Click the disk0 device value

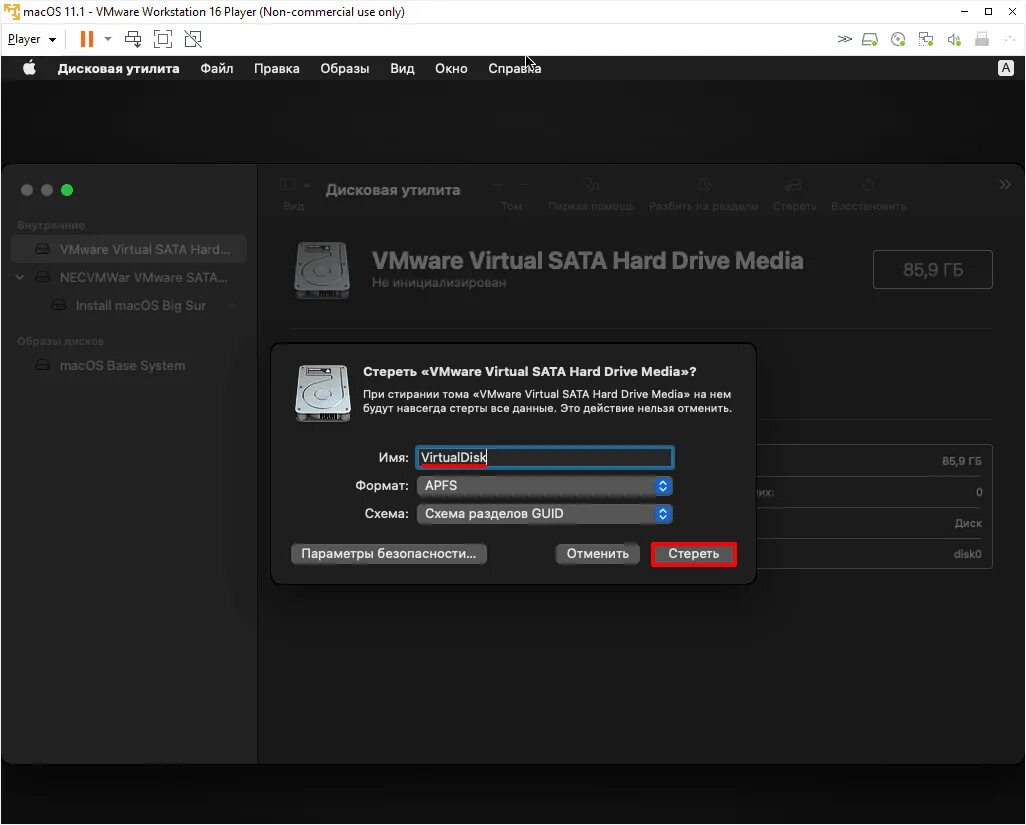(967, 554)
